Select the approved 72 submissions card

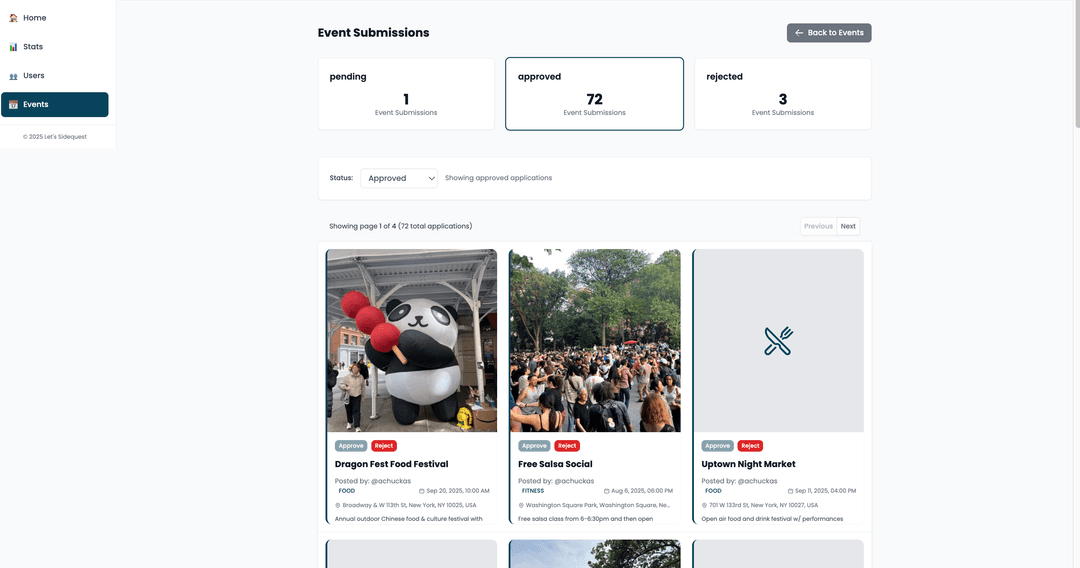pyautogui.click(x=594, y=94)
